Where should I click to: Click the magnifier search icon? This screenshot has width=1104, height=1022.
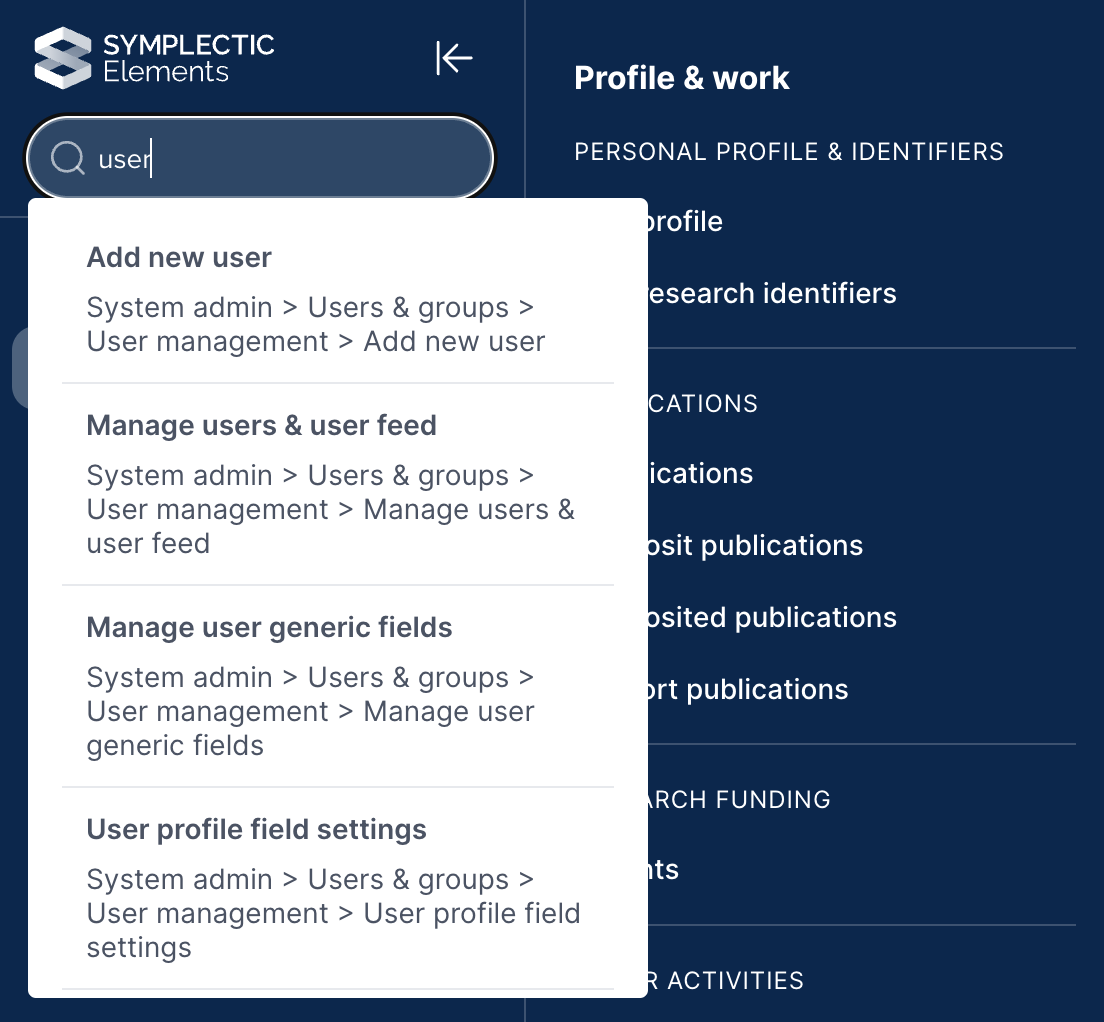pos(67,158)
